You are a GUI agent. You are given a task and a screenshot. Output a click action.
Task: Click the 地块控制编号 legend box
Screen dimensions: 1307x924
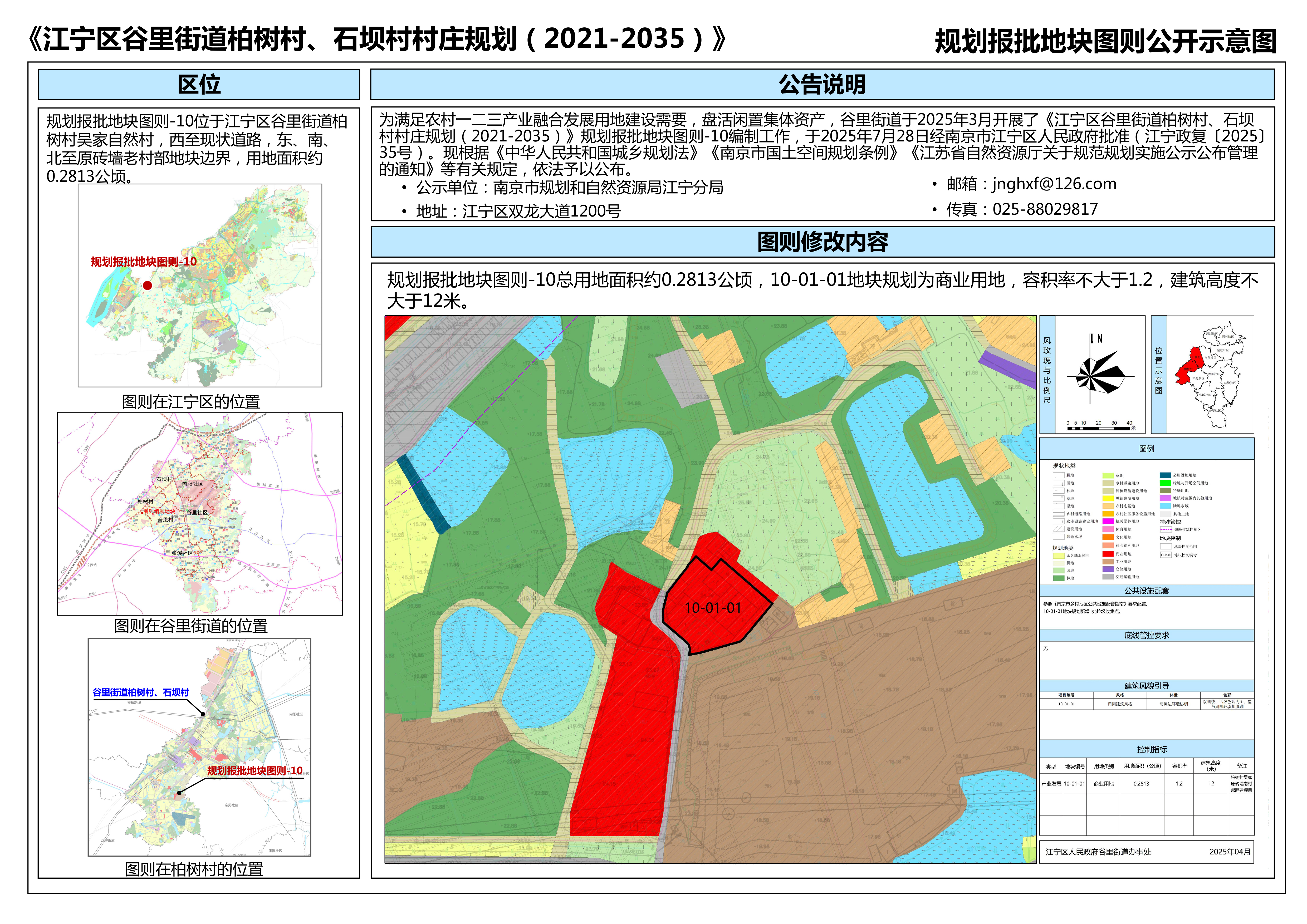pos(1166,555)
